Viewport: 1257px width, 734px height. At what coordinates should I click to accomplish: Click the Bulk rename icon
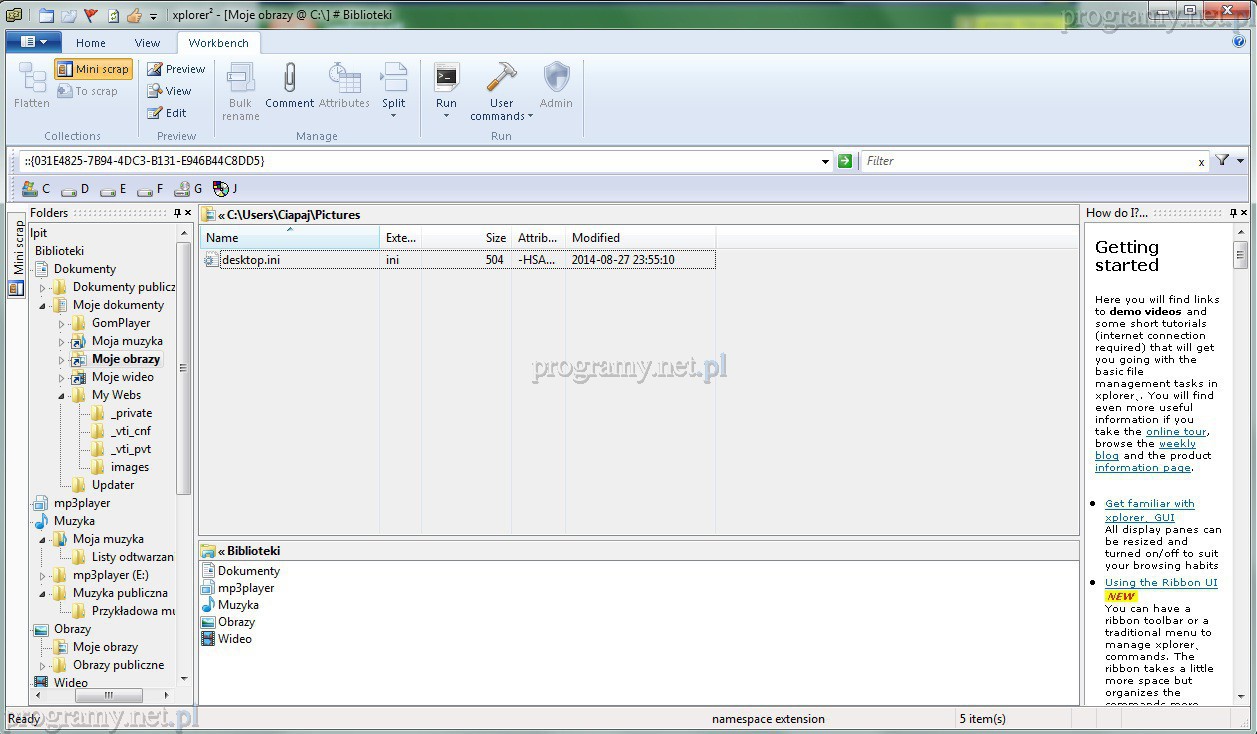[x=240, y=79]
